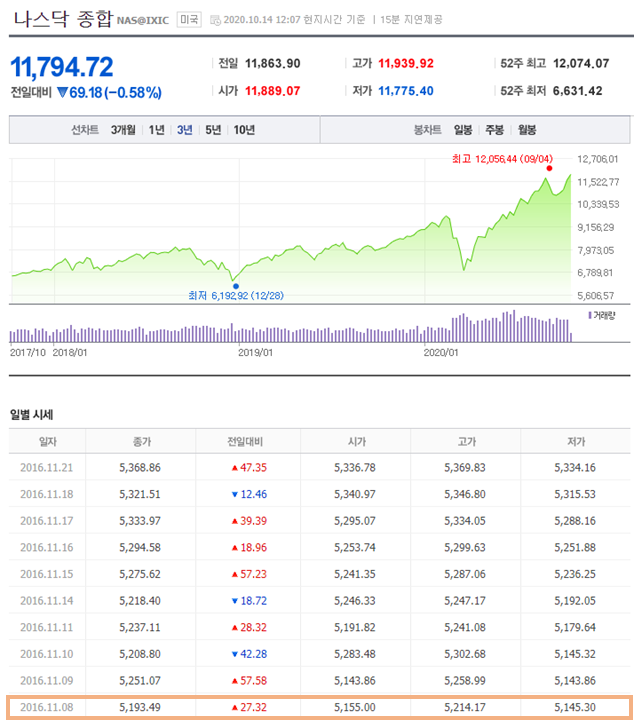Click the 2016.11.17 date cell
Viewport: 634px width, 720px height.
point(47,521)
